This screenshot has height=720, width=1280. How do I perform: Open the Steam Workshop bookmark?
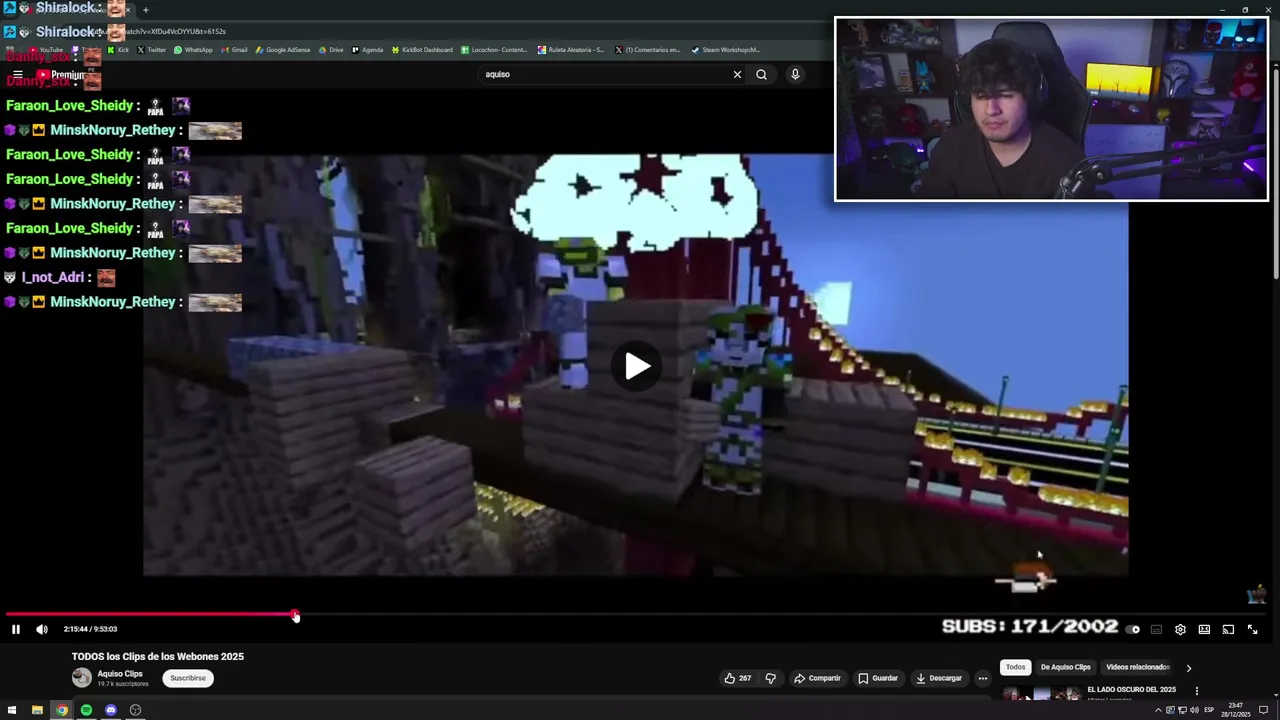(x=726, y=49)
